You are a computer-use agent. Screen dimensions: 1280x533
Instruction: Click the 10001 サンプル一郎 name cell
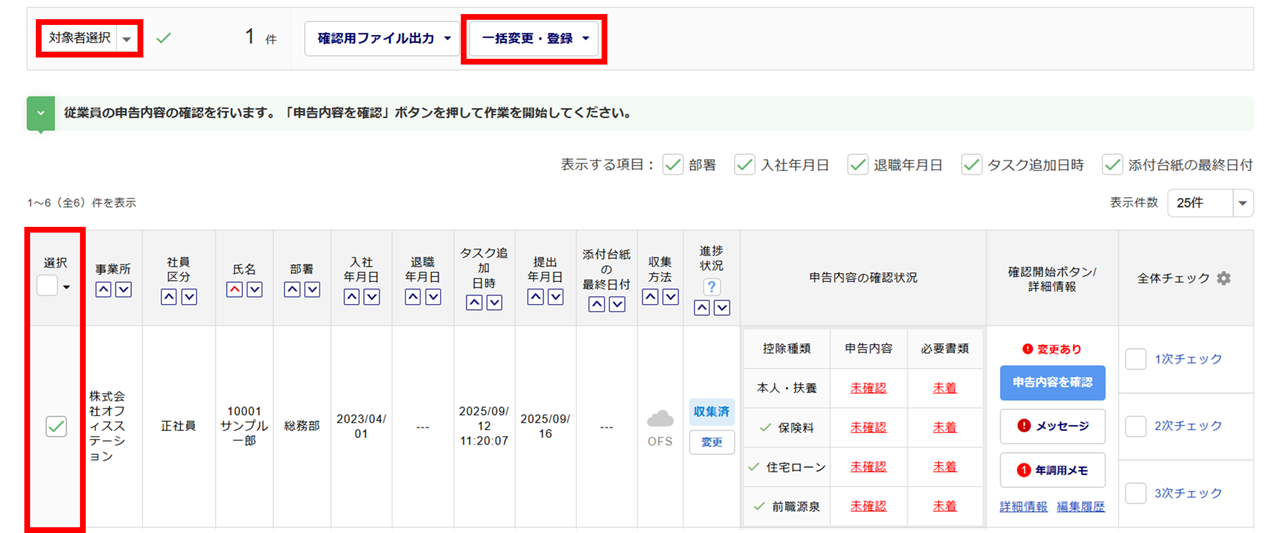244,425
